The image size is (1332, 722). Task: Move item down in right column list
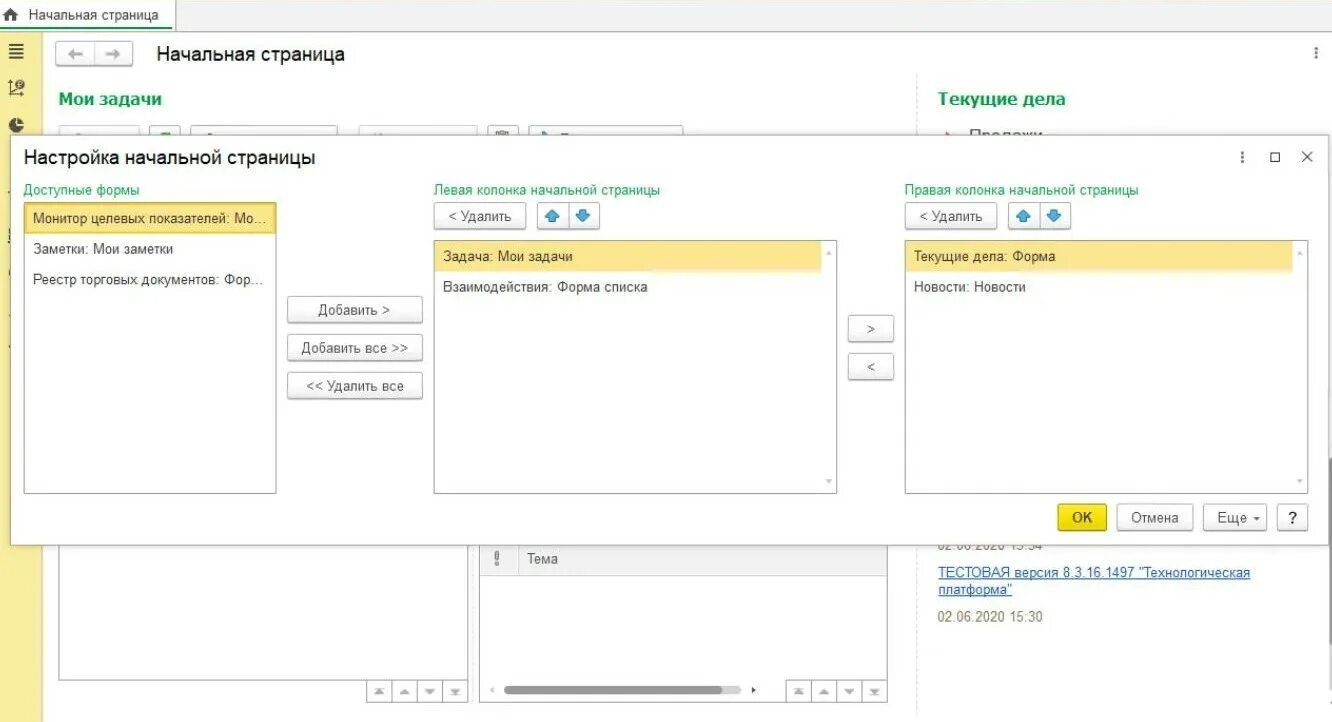point(1054,216)
